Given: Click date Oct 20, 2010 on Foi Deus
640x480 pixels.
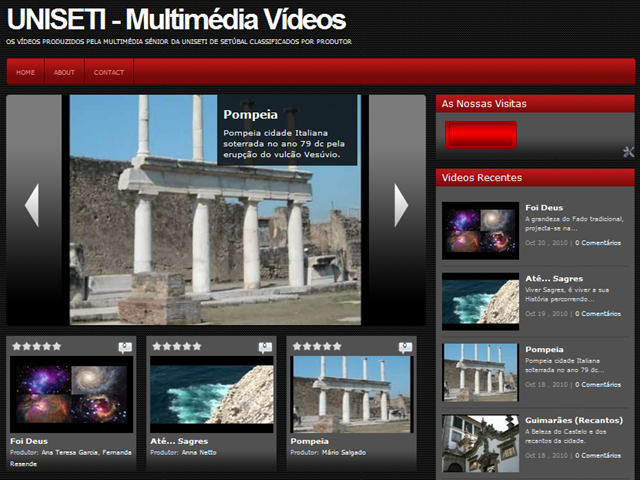Looking at the screenshot, I should click(546, 243).
